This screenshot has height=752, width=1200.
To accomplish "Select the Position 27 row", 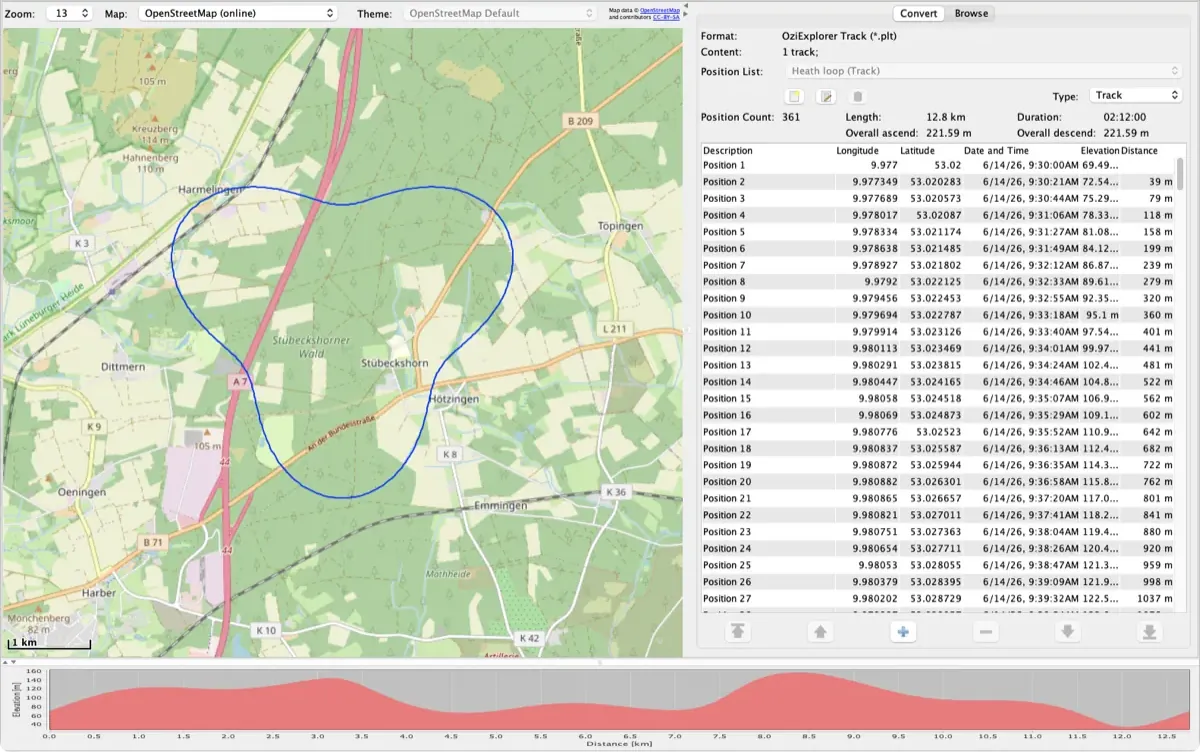I will [x=937, y=598].
